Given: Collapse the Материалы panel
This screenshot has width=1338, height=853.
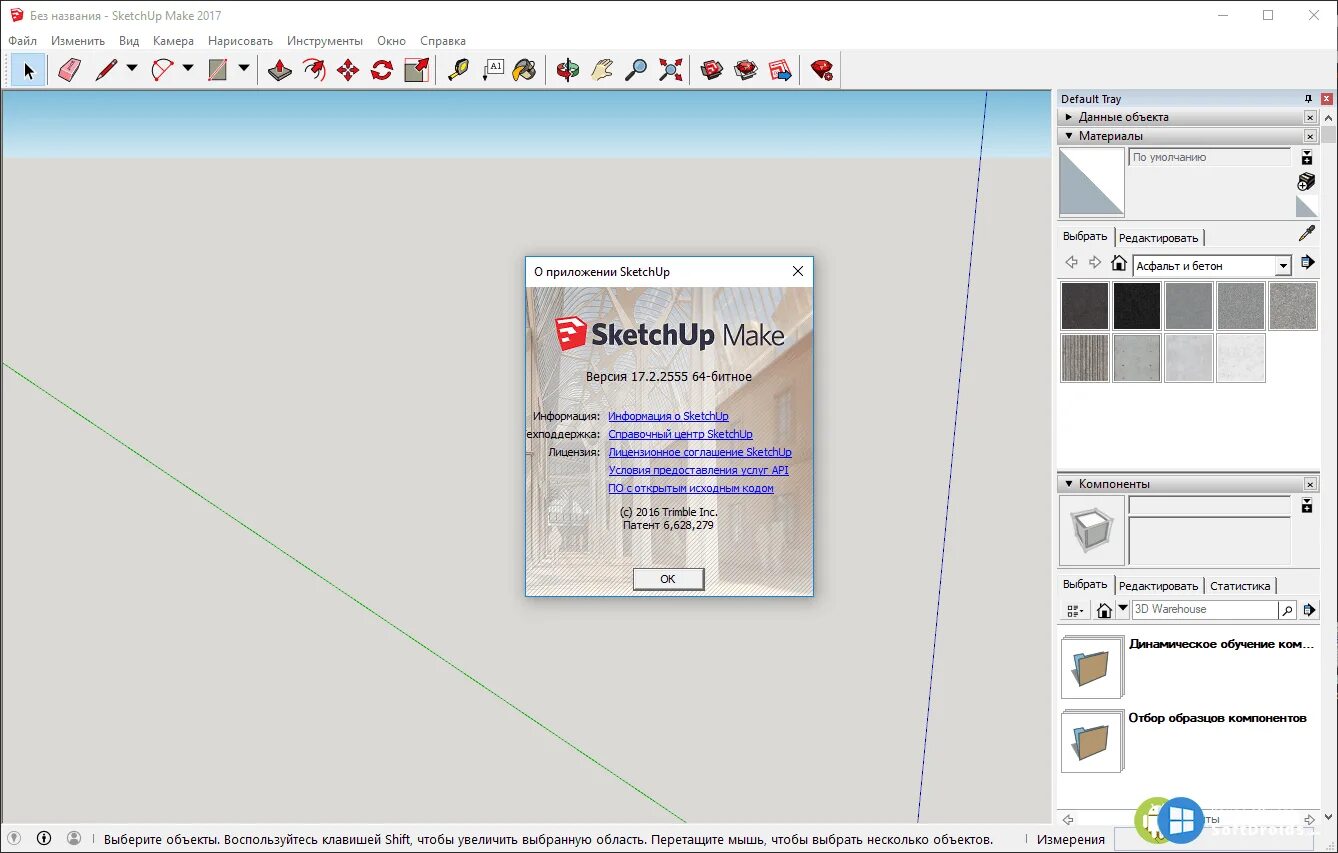Looking at the screenshot, I should tap(1189, 136).
